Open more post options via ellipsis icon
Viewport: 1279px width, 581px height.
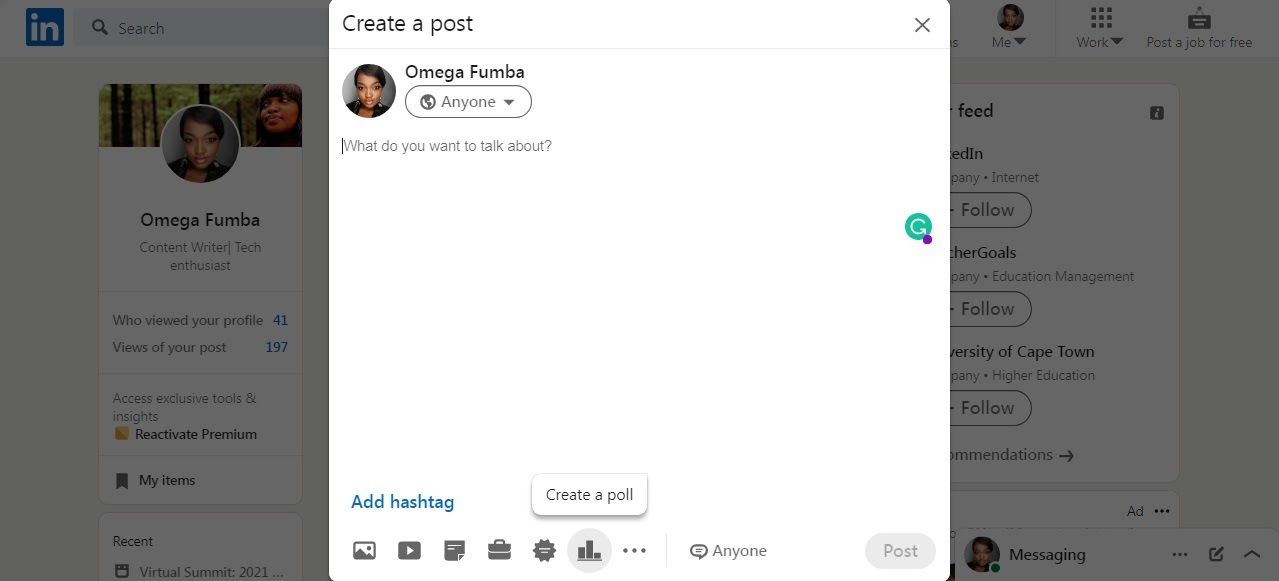coord(634,550)
